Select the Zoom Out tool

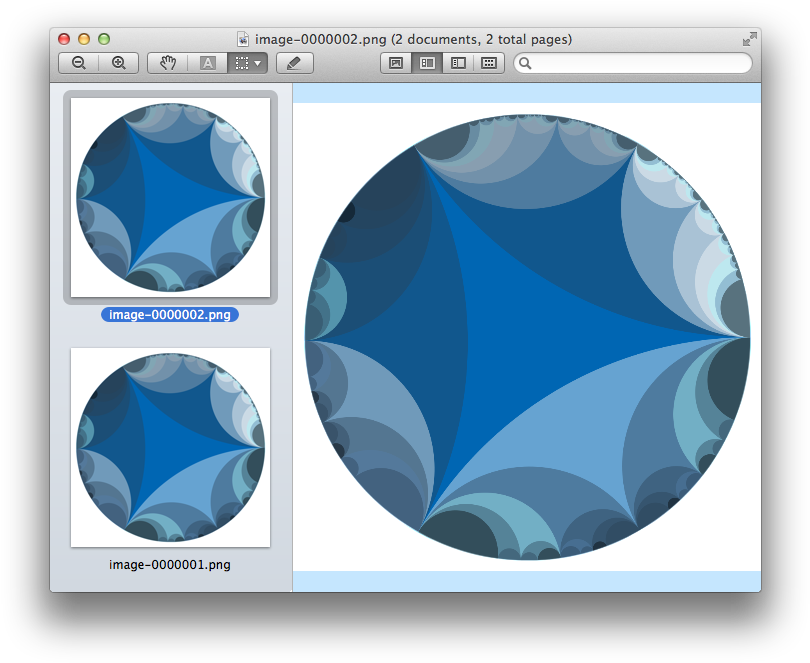78,62
